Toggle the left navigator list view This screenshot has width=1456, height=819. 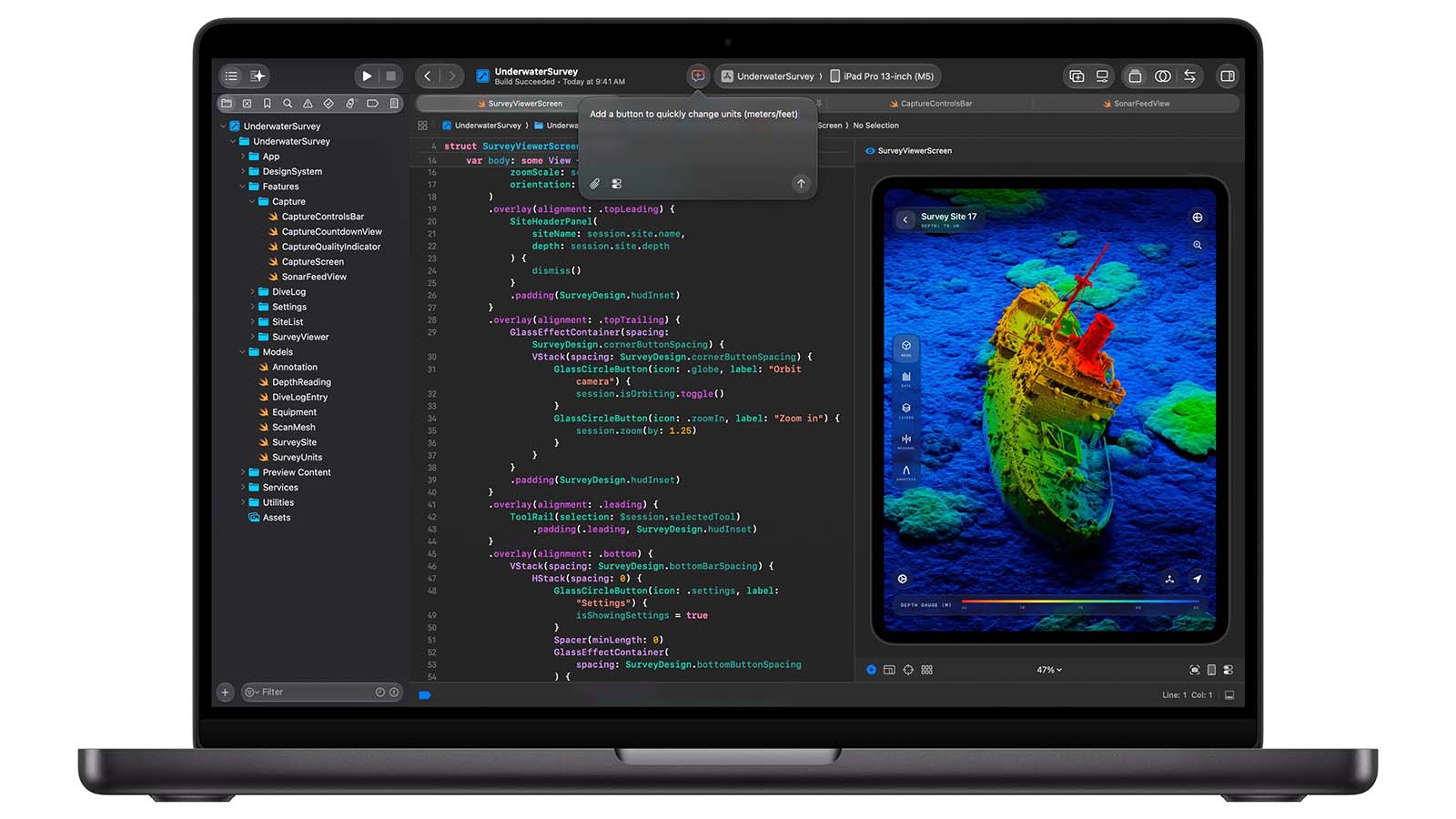[231, 76]
